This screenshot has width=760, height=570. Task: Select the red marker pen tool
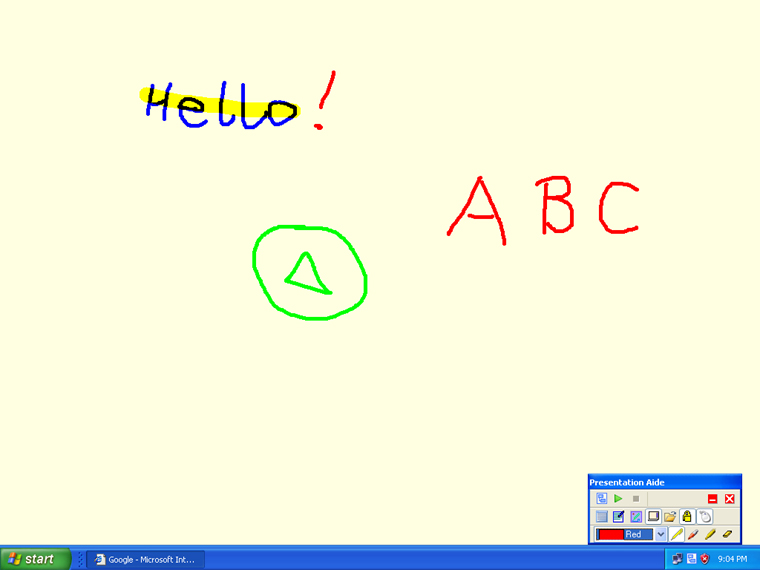point(693,535)
